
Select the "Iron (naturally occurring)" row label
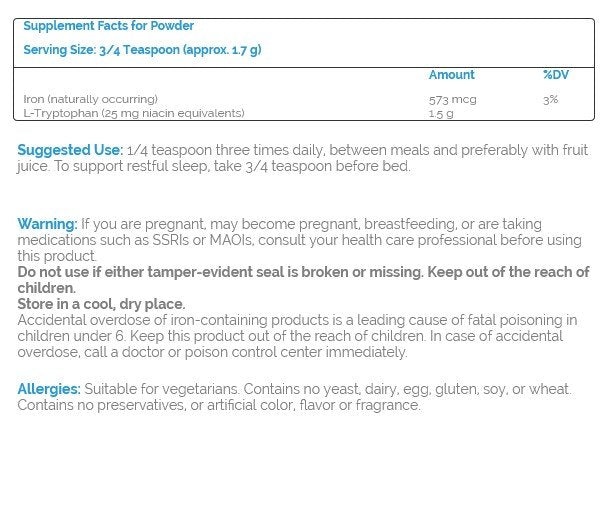pos(90,99)
